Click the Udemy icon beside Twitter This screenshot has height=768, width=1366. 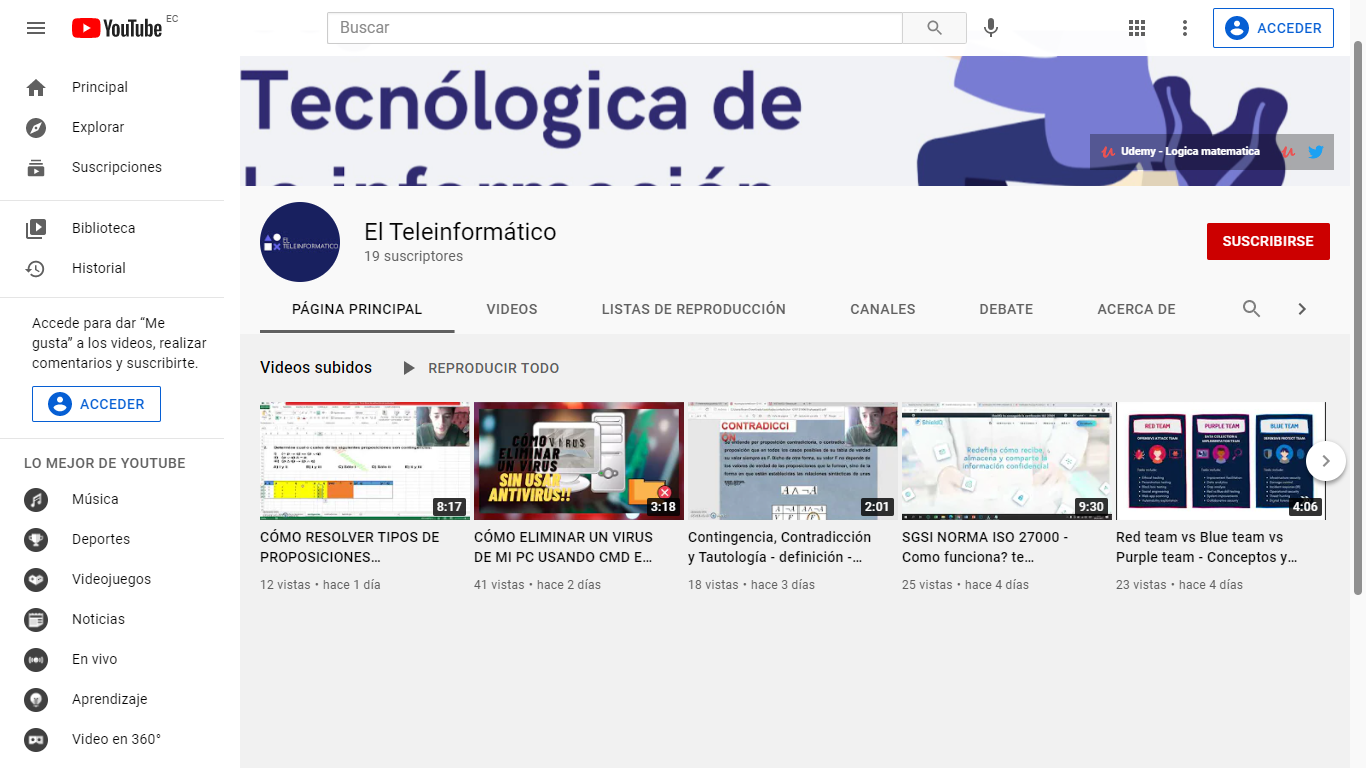pos(1289,152)
